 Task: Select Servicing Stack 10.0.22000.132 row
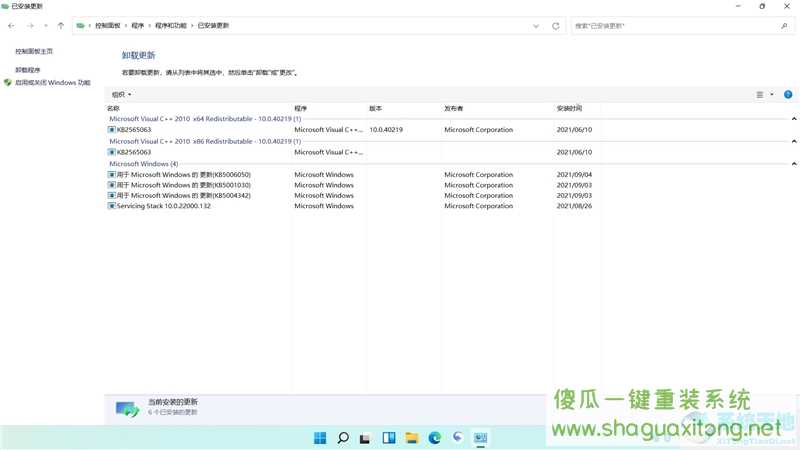(x=352, y=206)
